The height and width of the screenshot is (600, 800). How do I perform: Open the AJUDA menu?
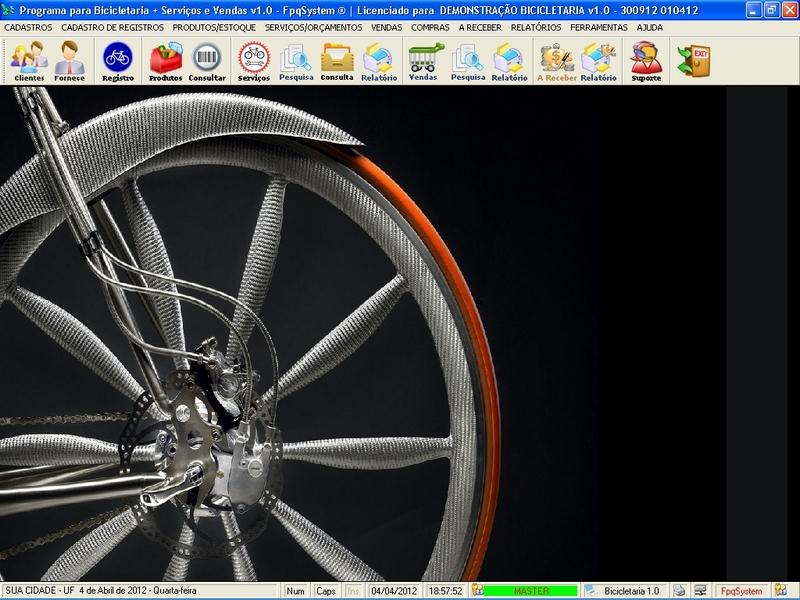(650, 28)
